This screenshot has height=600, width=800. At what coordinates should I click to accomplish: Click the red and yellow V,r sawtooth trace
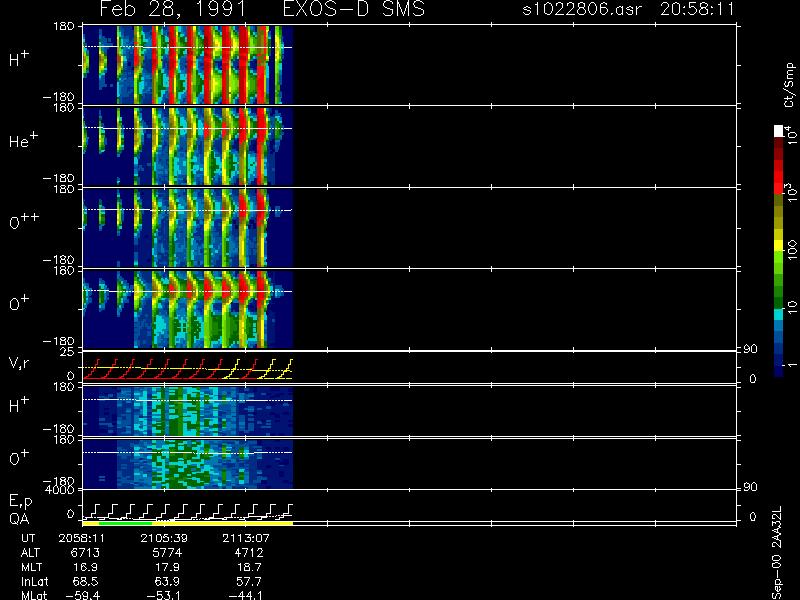[188, 369]
